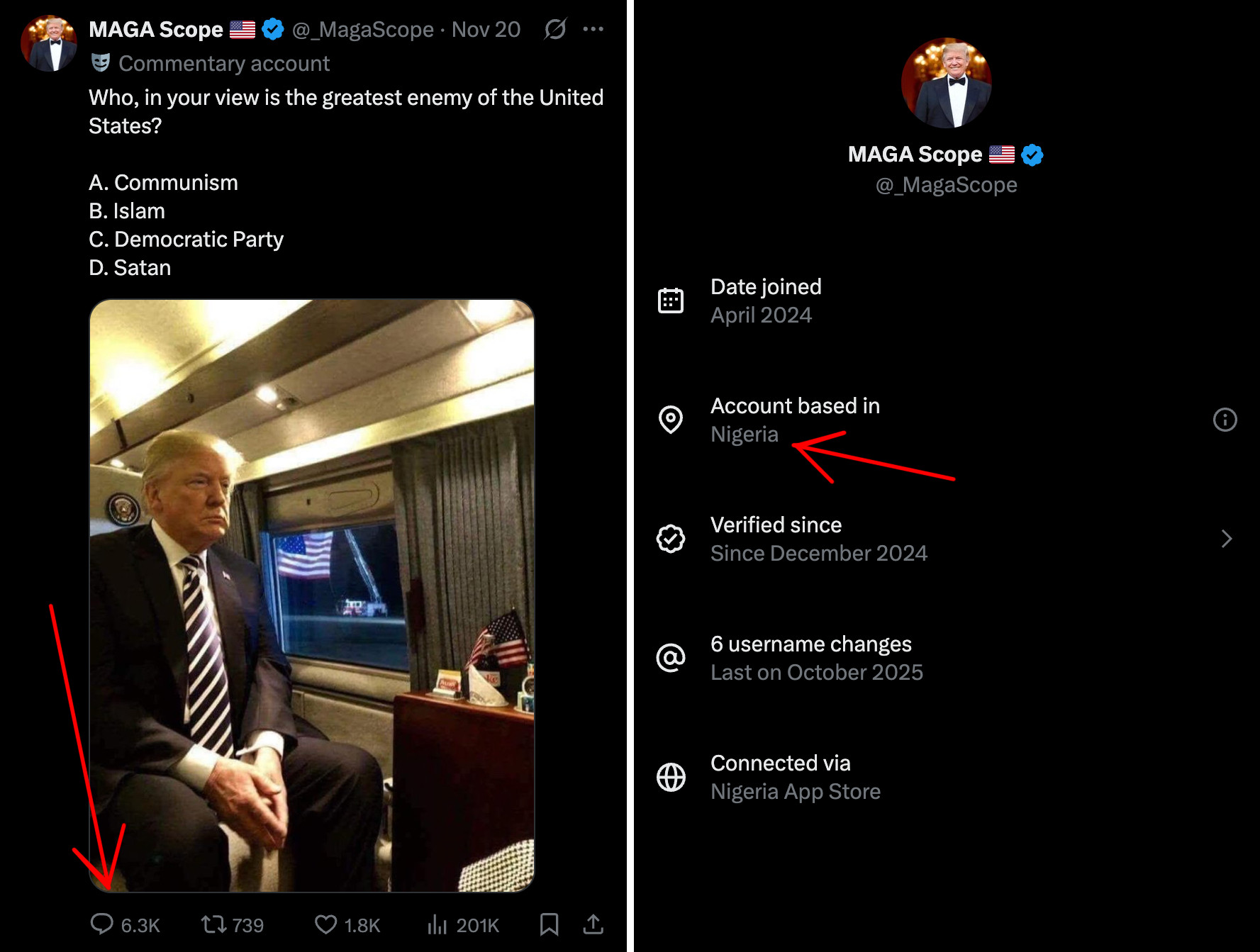This screenshot has width=1260, height=952.
Task: Click the reply comment icon
Action: click(102, 924)
